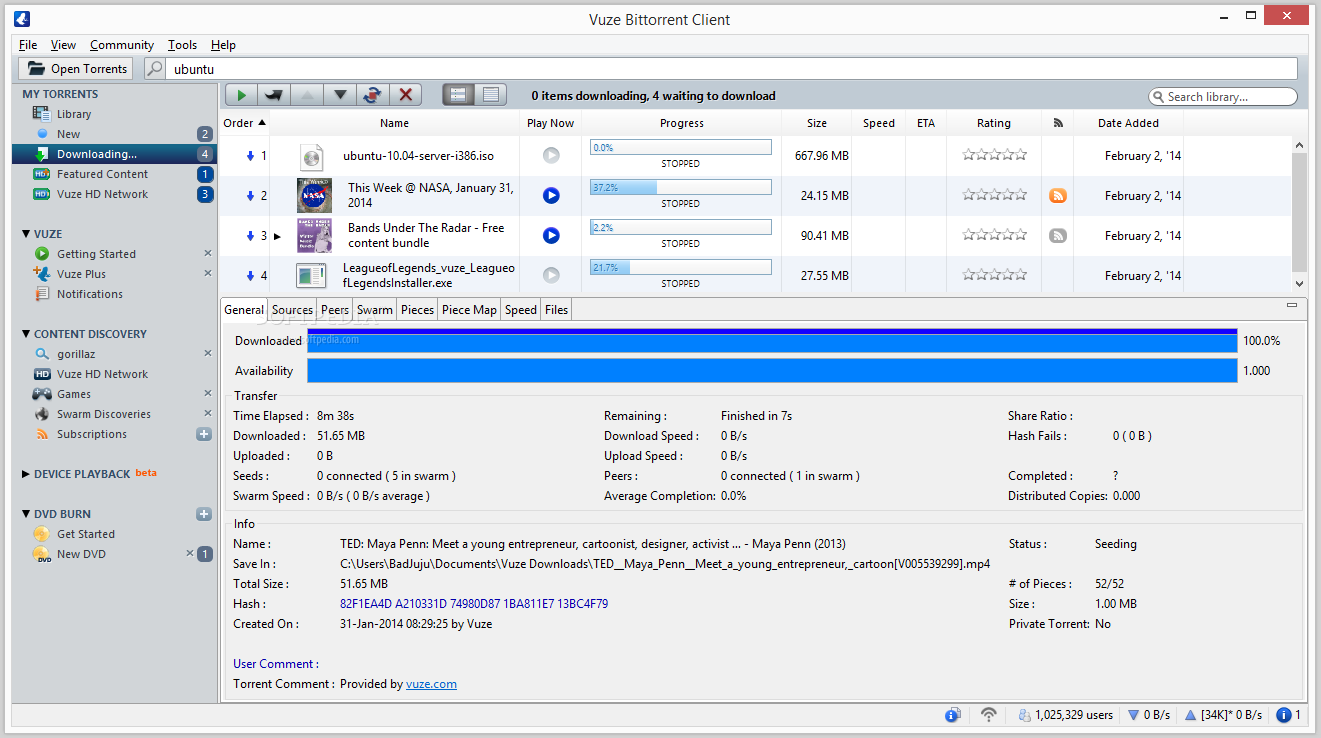Viewport: 1321px width, 738px height.
Task: Switch to the simple list view toggle
Action: [490, 95]
